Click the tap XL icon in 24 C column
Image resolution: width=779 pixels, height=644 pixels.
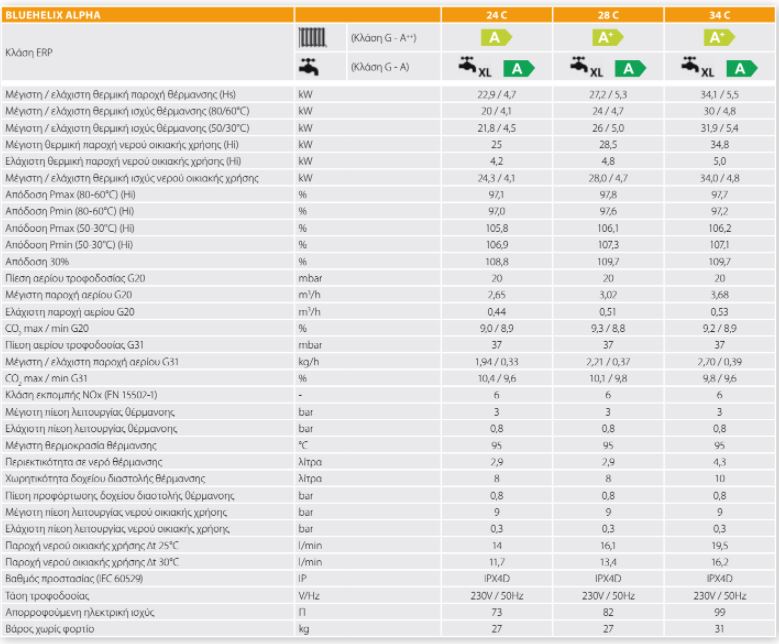(x=474, y=68)
